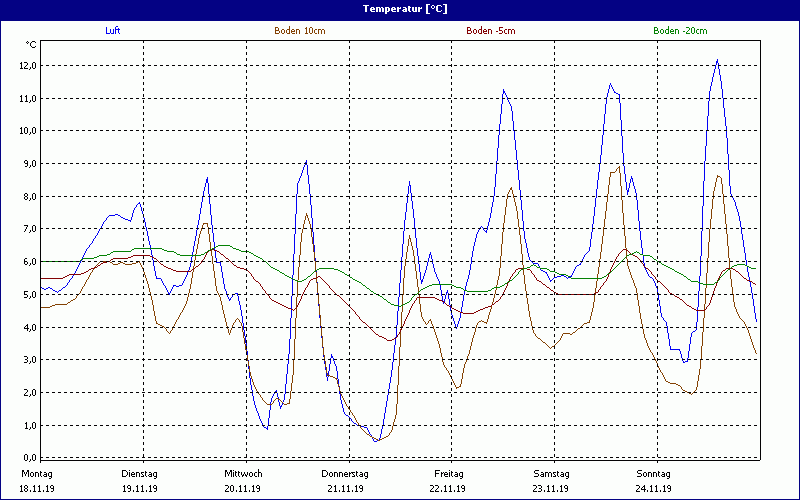Click the date 19.11.19
The width and height of the screenshot is (800, 500).
140,489
